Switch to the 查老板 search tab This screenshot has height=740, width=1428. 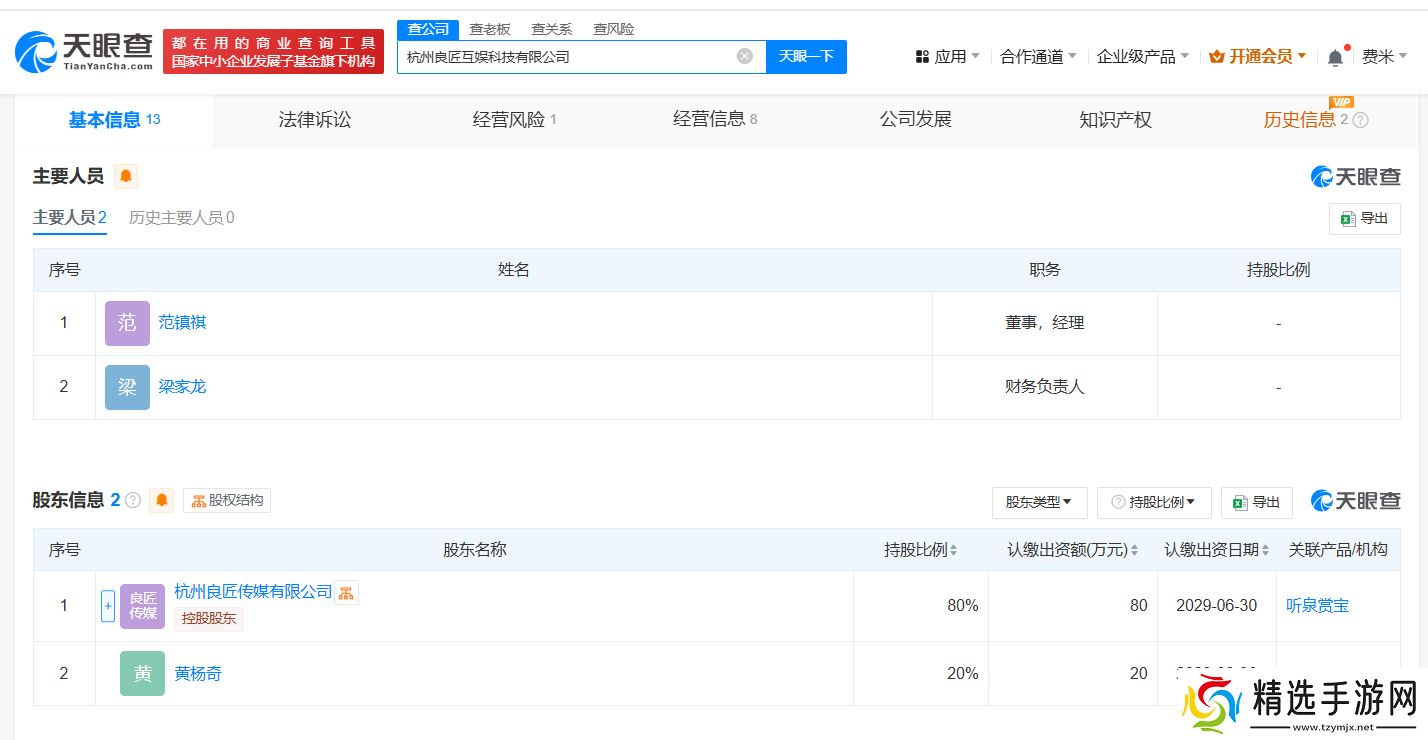tap(489, 28)
